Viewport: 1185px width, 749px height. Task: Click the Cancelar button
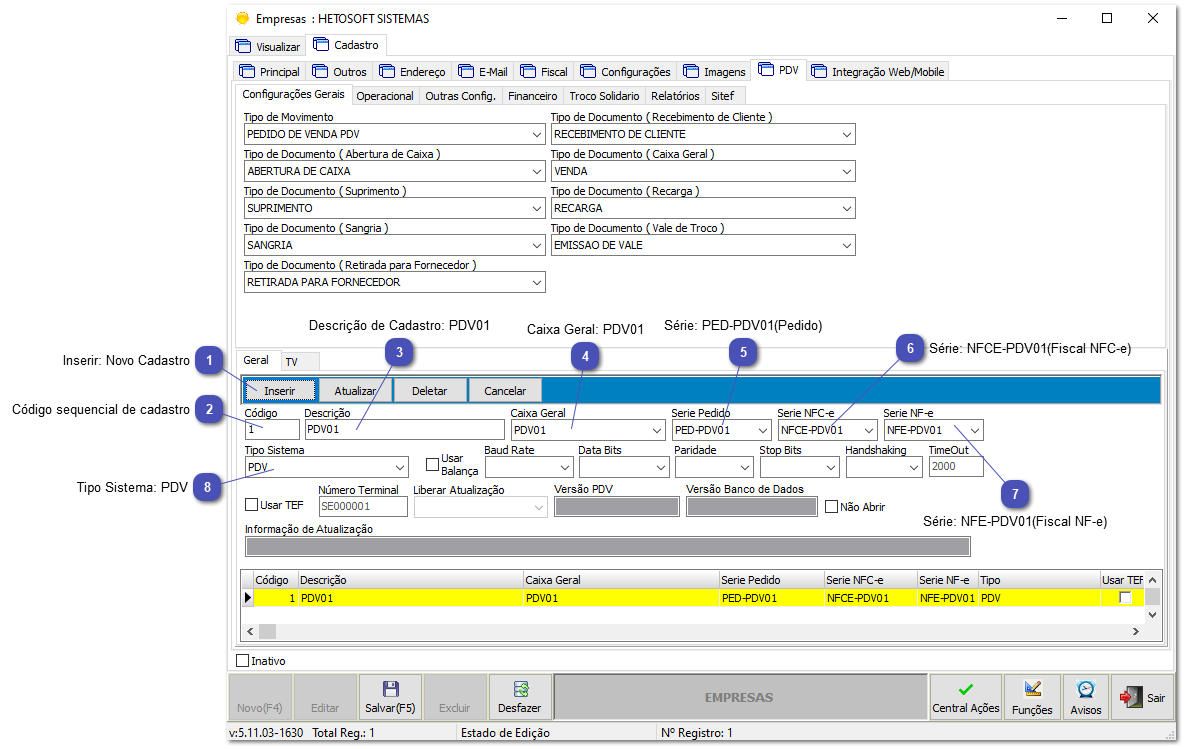[505, 390]
